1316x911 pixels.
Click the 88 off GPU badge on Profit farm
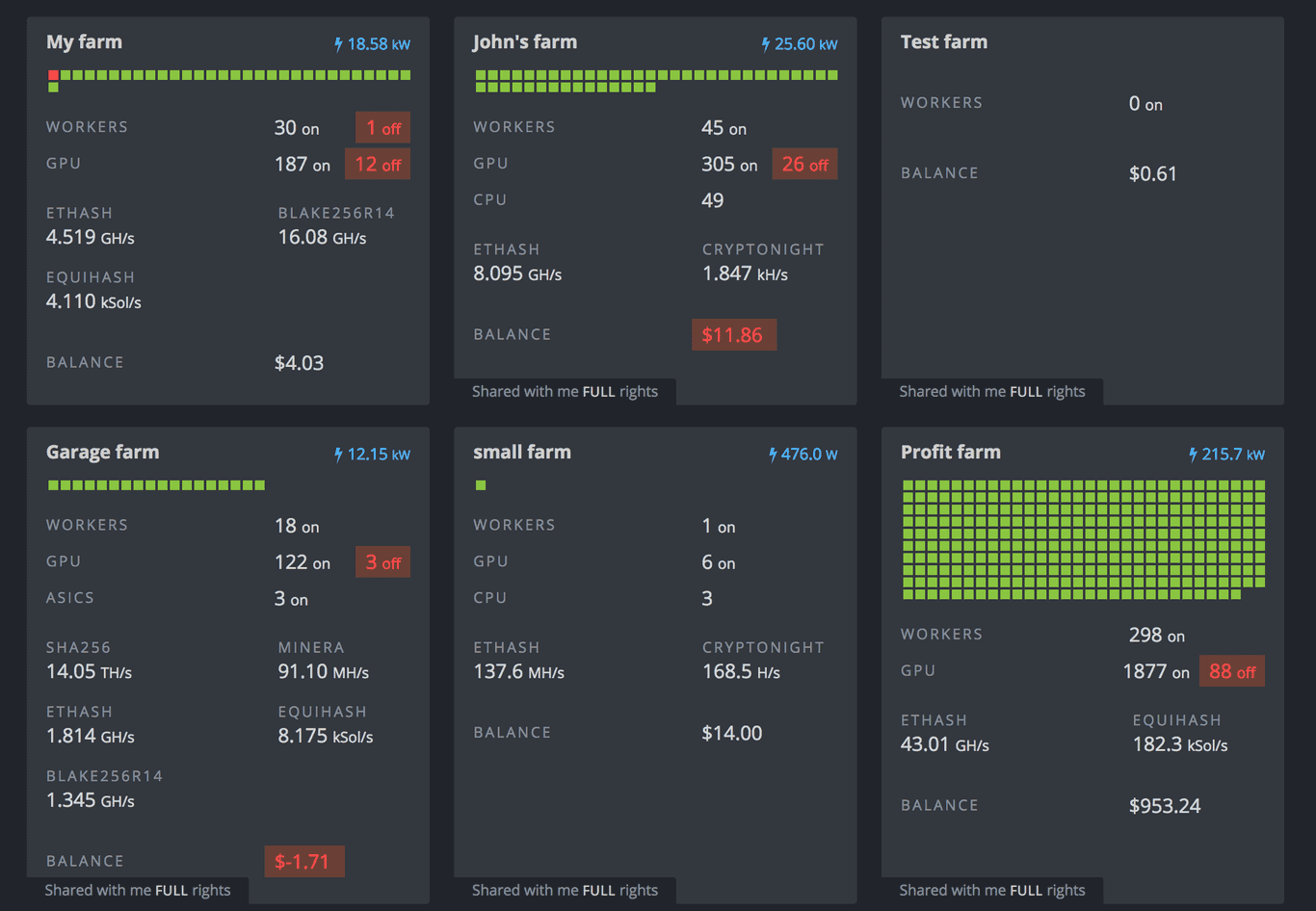coord(1232,671)
